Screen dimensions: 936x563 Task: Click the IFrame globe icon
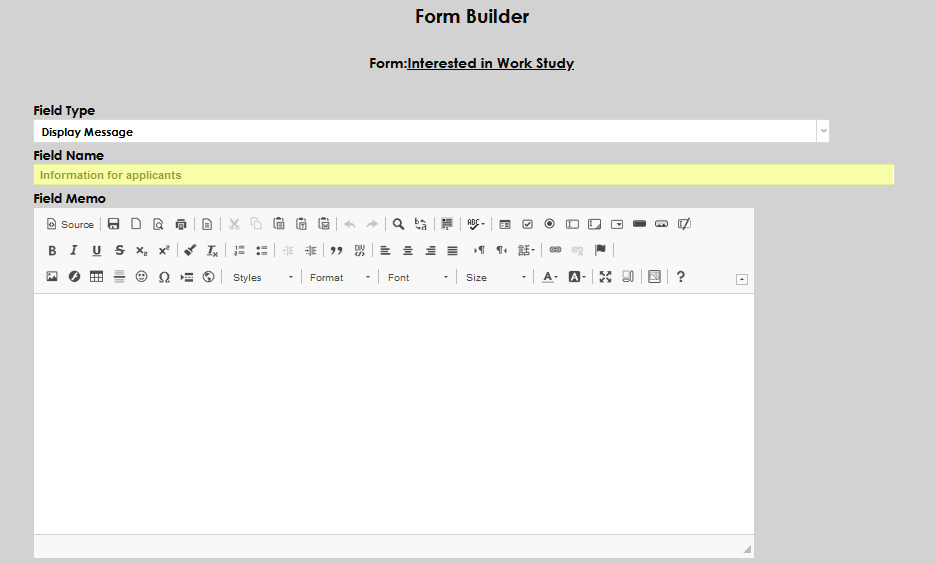coord(208,277)
